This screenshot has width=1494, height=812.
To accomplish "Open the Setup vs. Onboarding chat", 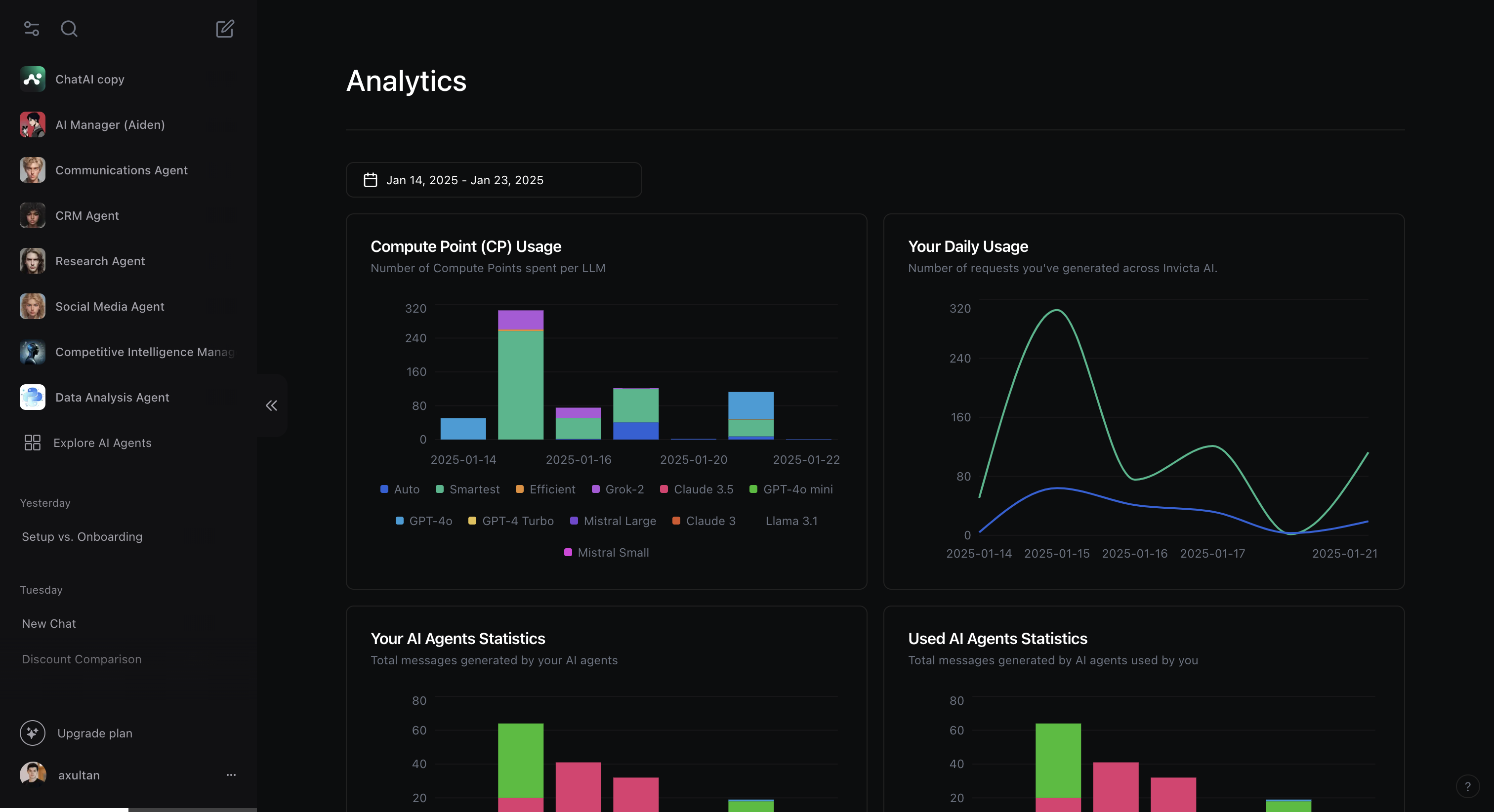I will pyautogui.click(x=82, y=536).
